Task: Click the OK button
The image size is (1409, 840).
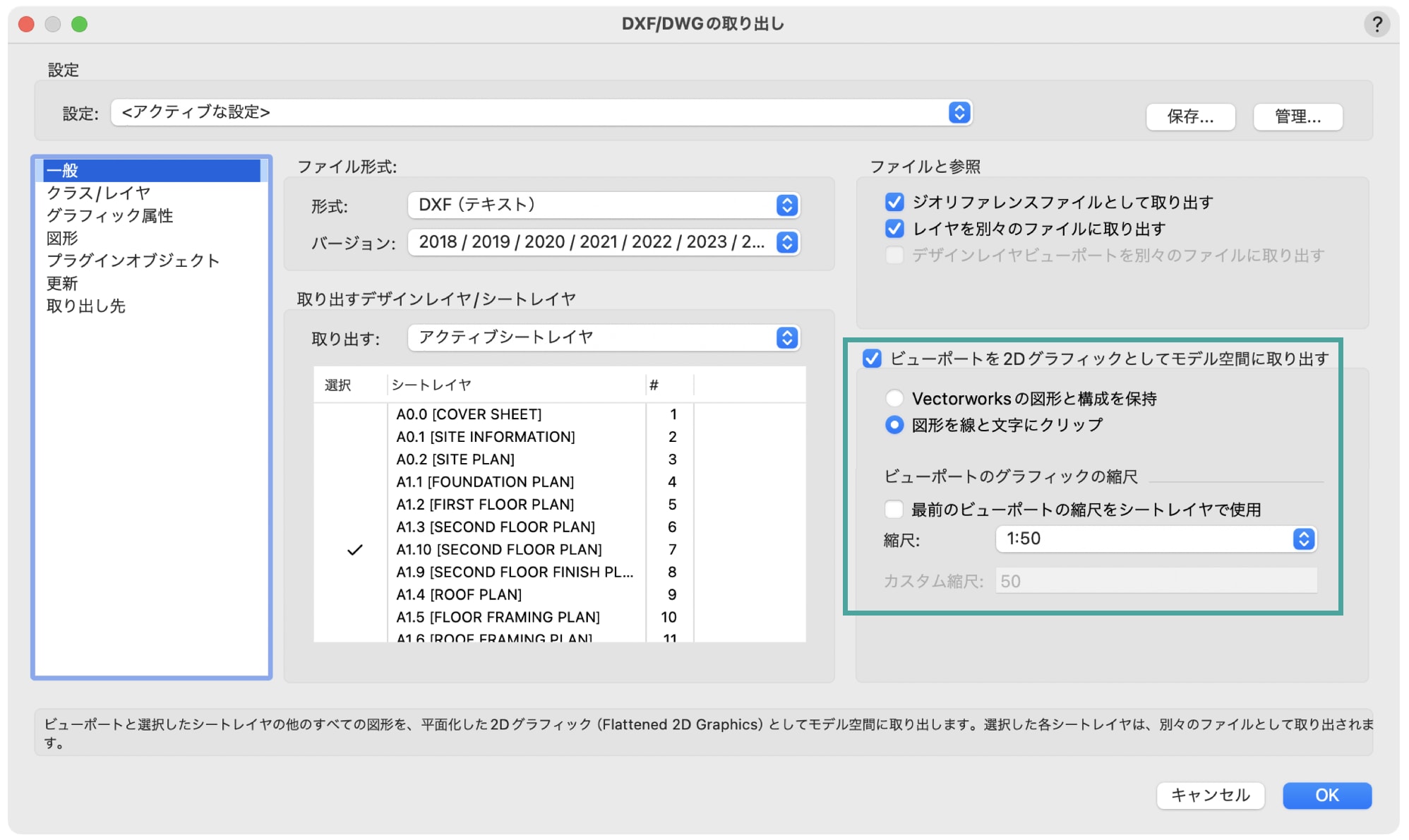Action: pyautogui.click(x=1326, y=796)
